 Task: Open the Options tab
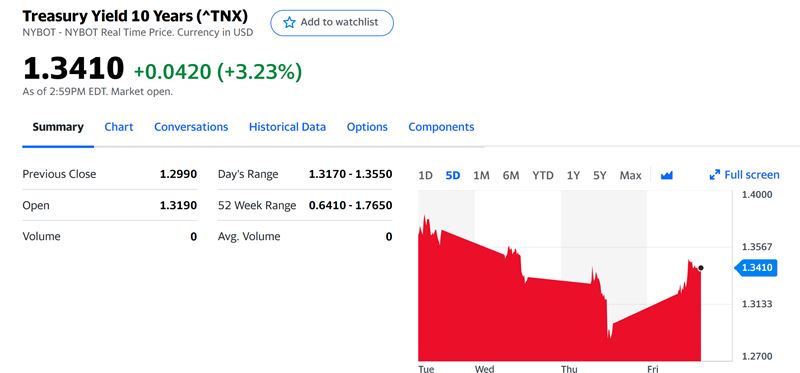click(x=367, y=127)
